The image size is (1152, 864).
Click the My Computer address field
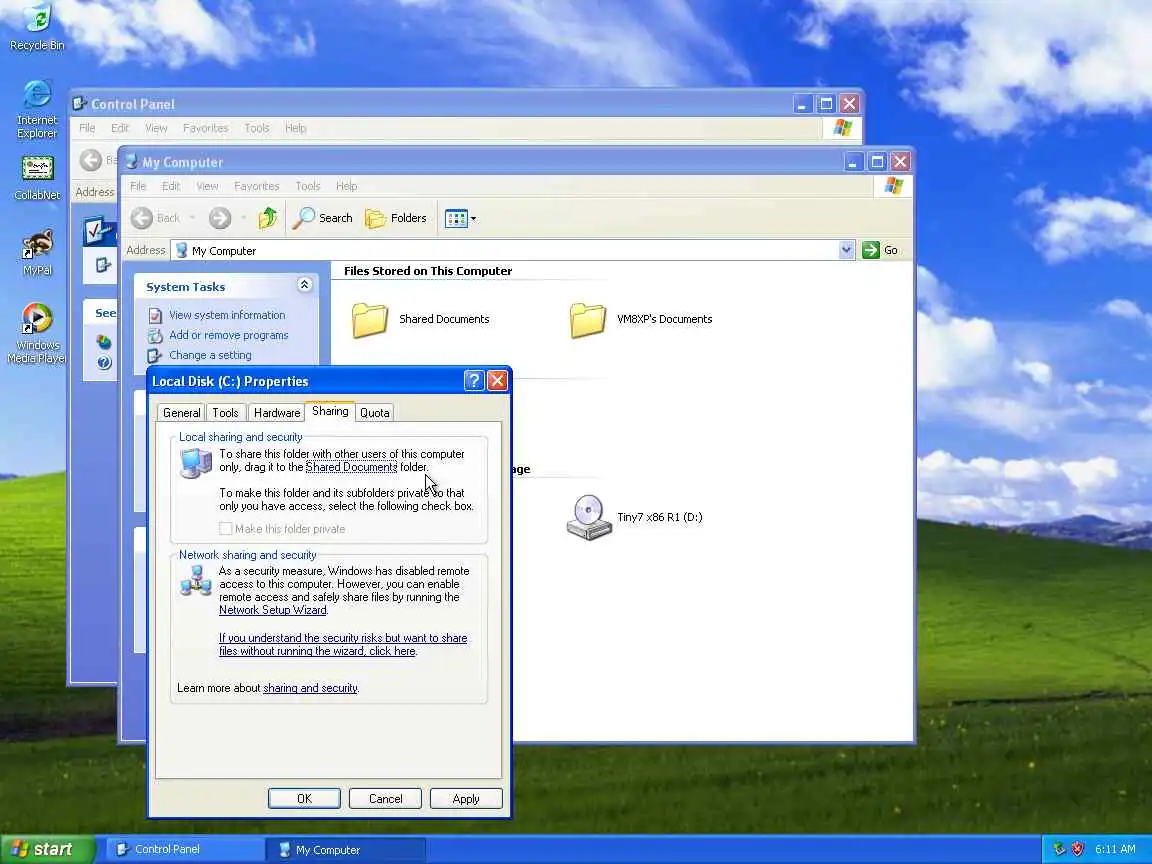(x=512, y=251)
